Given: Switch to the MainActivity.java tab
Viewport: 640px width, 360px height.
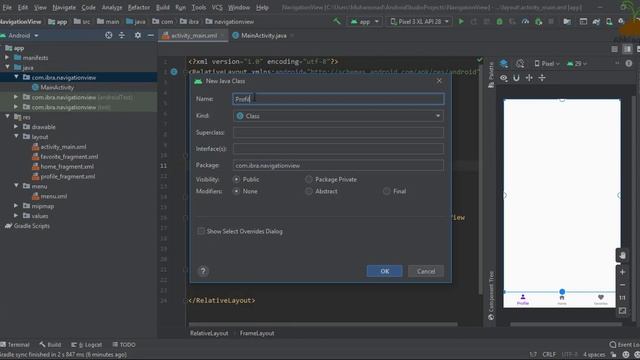Looking at the screenshot, I should 263,36.
